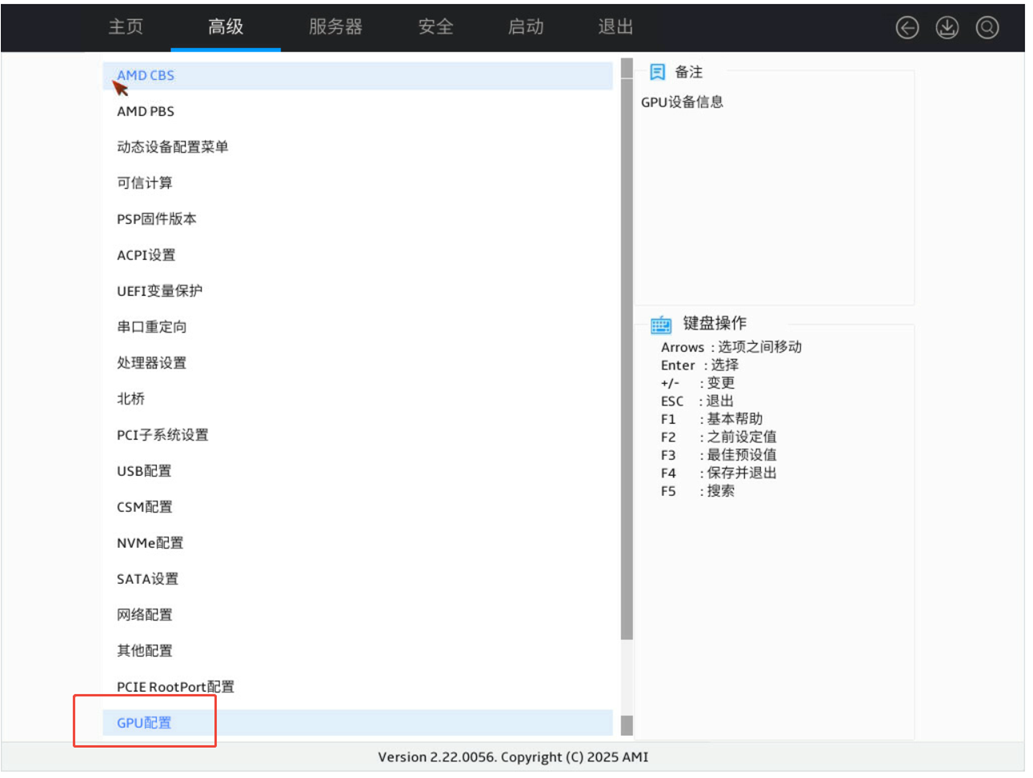Click the back arrow icon in header
The height and width of the screenshot is (778, 1033).
click(907, 28)
